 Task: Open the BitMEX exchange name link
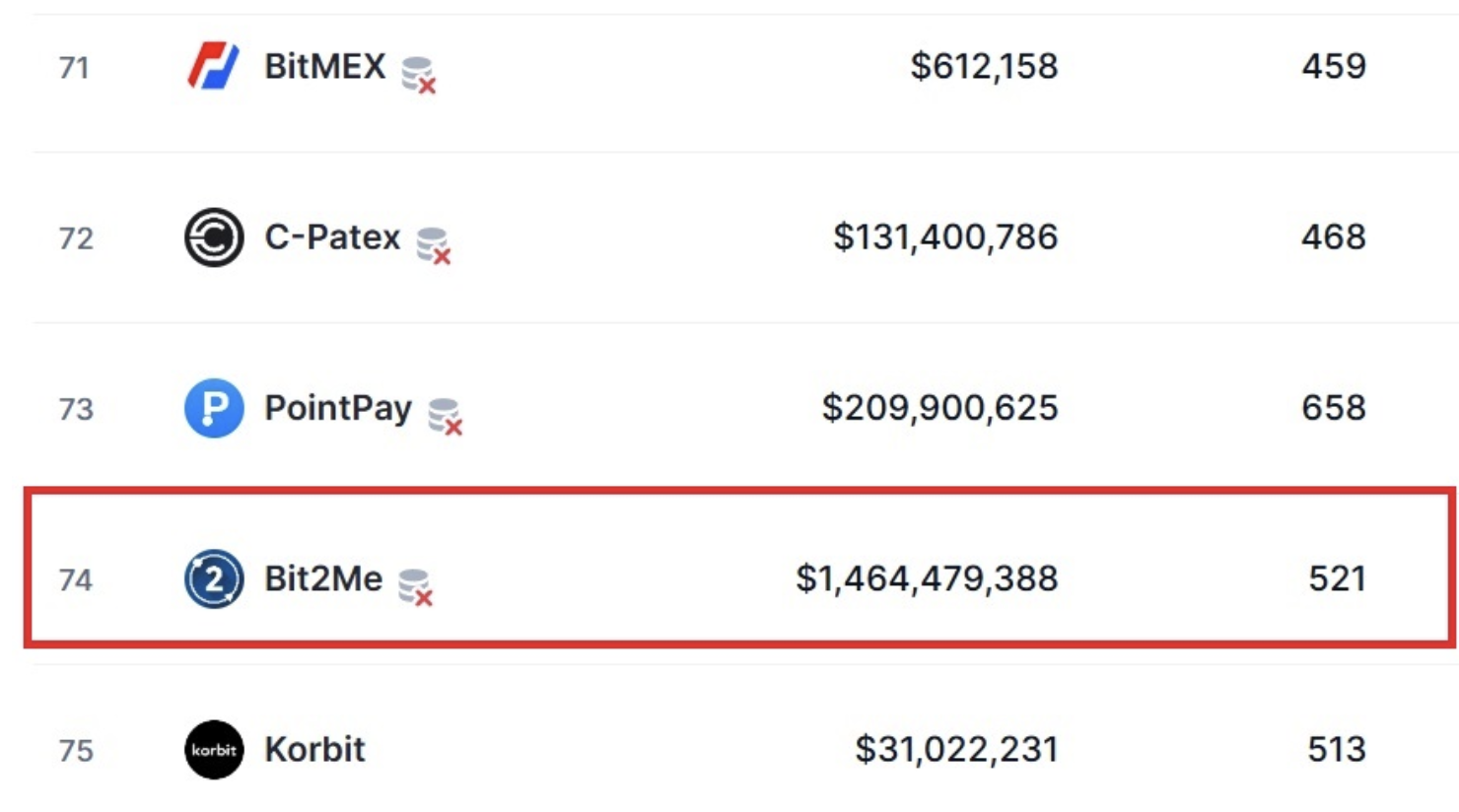324,66
